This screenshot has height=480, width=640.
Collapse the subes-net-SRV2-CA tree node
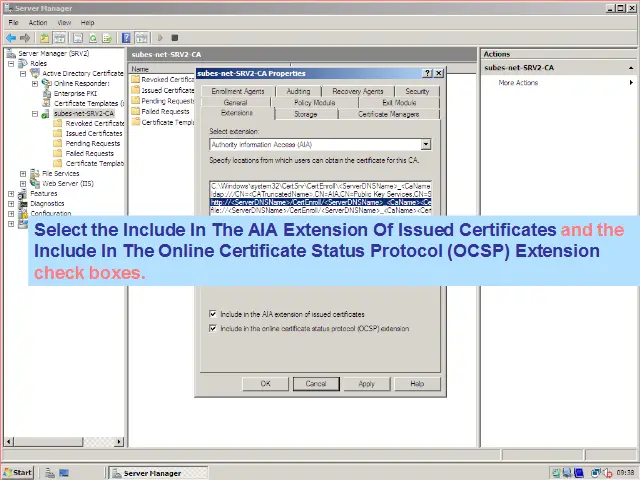33,114
